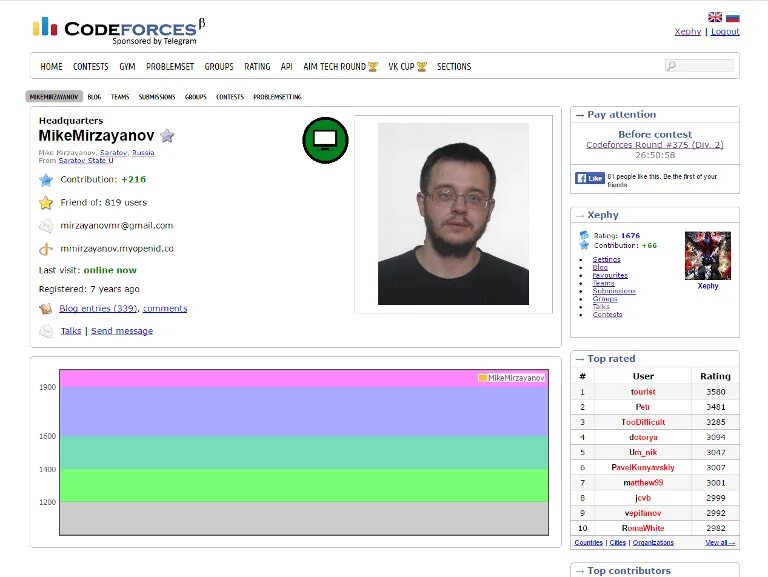The width and height of the screenshot is (768, 577).
Task: Open Saratov State U organization link
Action: [x=86, y=160]
